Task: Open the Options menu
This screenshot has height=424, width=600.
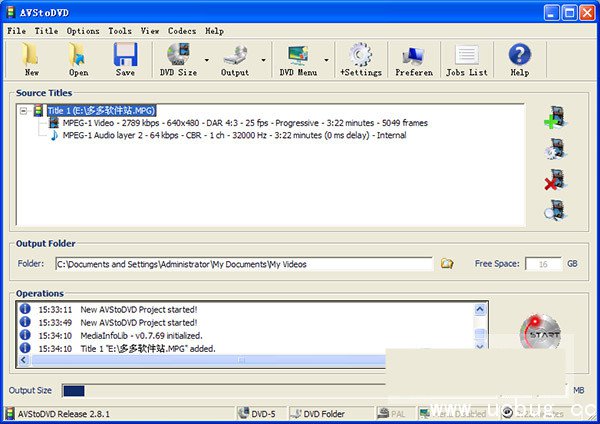Action: coord(83,31)
